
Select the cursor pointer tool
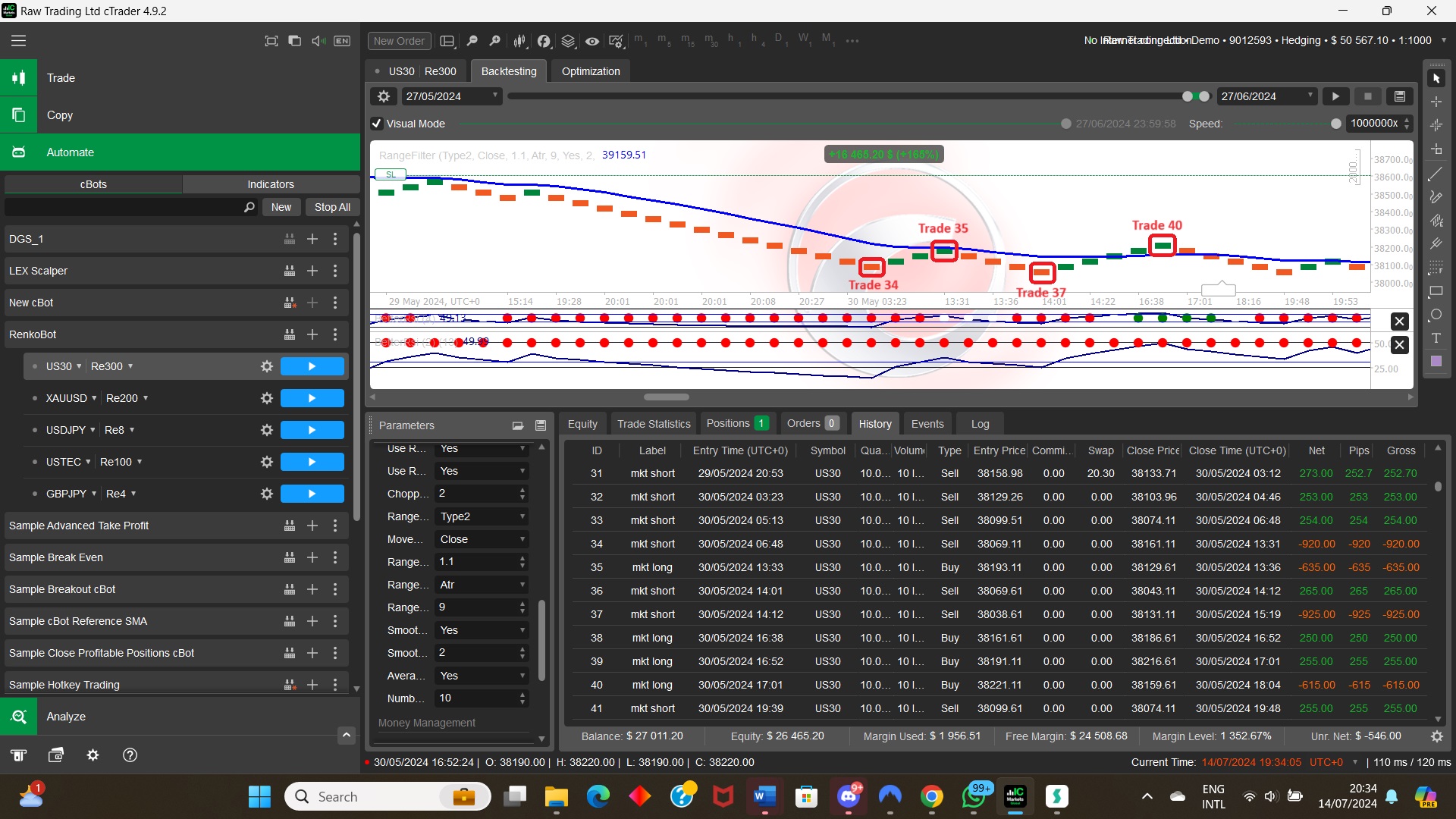[1436, 79]
